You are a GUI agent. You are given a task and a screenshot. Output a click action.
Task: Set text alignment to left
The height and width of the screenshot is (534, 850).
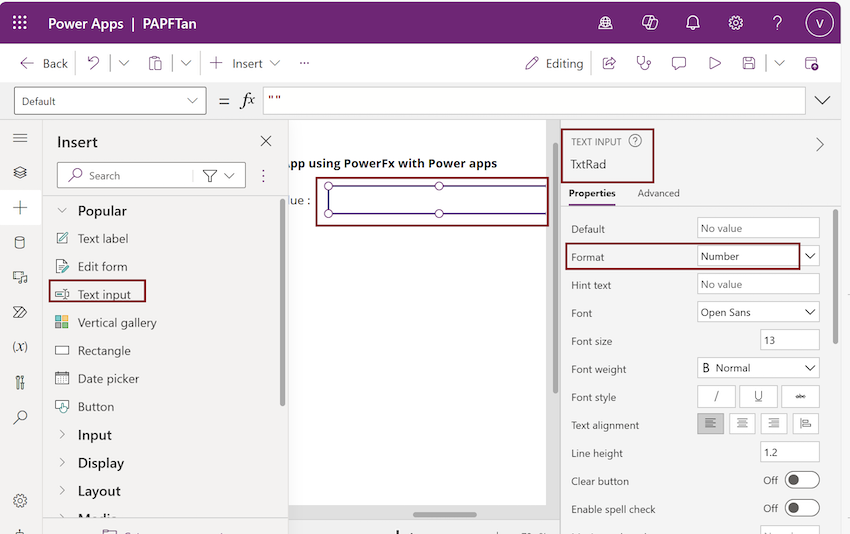click(710, 423)
